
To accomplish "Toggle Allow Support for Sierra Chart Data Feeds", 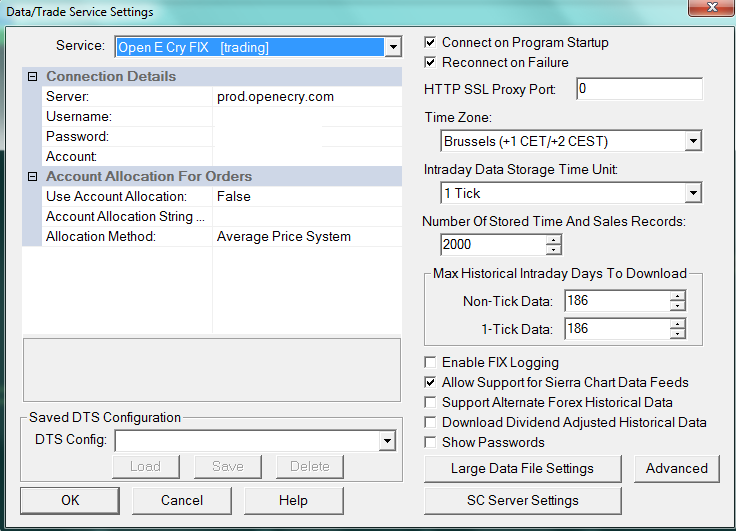I will pos(429,382).
